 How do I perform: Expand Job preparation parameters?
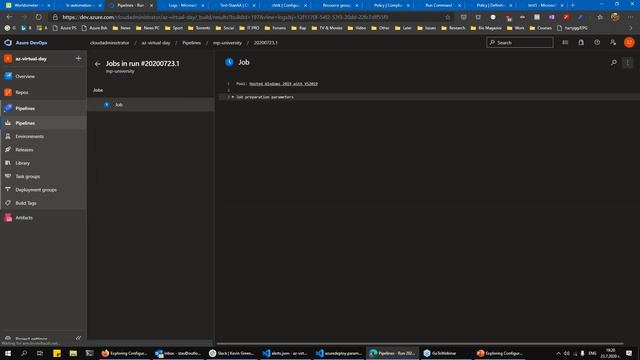click(233, 97)
